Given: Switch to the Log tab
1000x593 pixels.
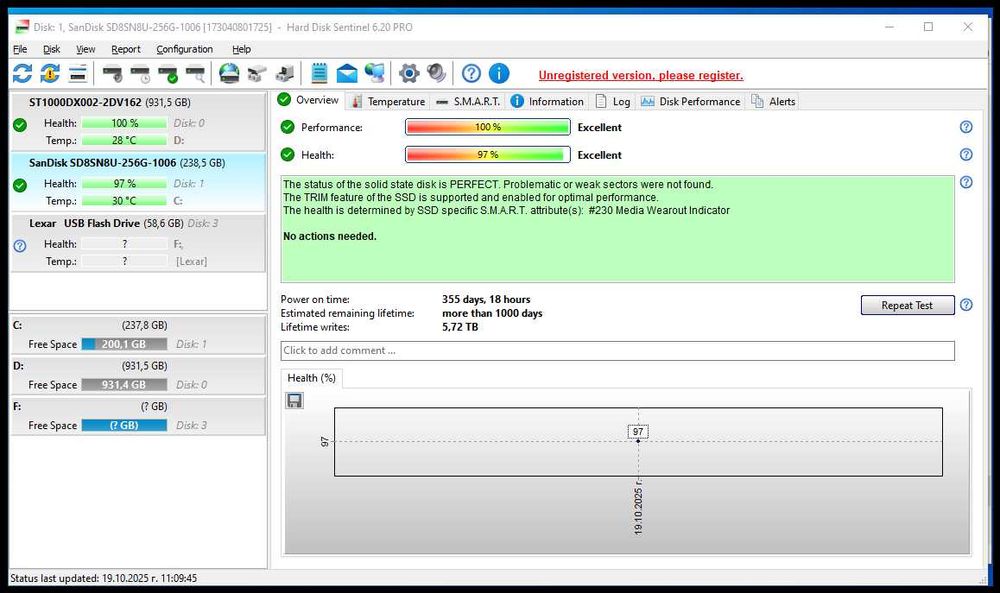Looking at the screenshot, I should pos(612,101).
